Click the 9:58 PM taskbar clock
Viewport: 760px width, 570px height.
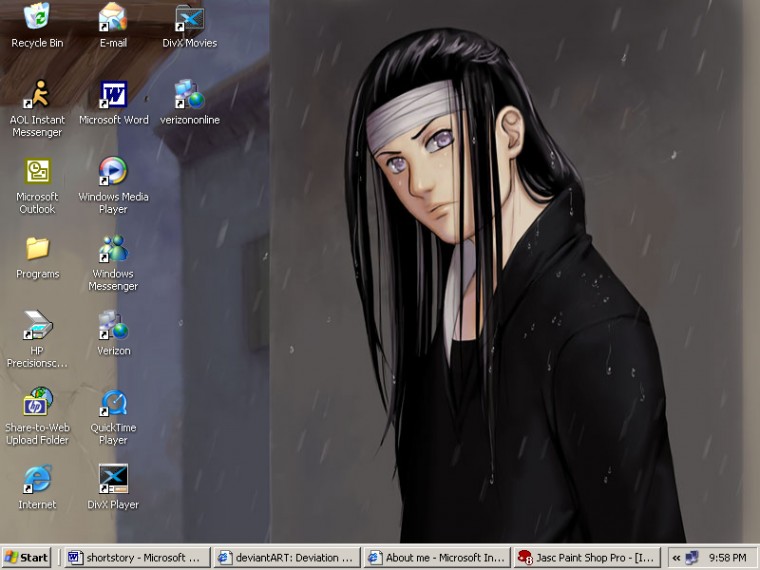(728, 558)
